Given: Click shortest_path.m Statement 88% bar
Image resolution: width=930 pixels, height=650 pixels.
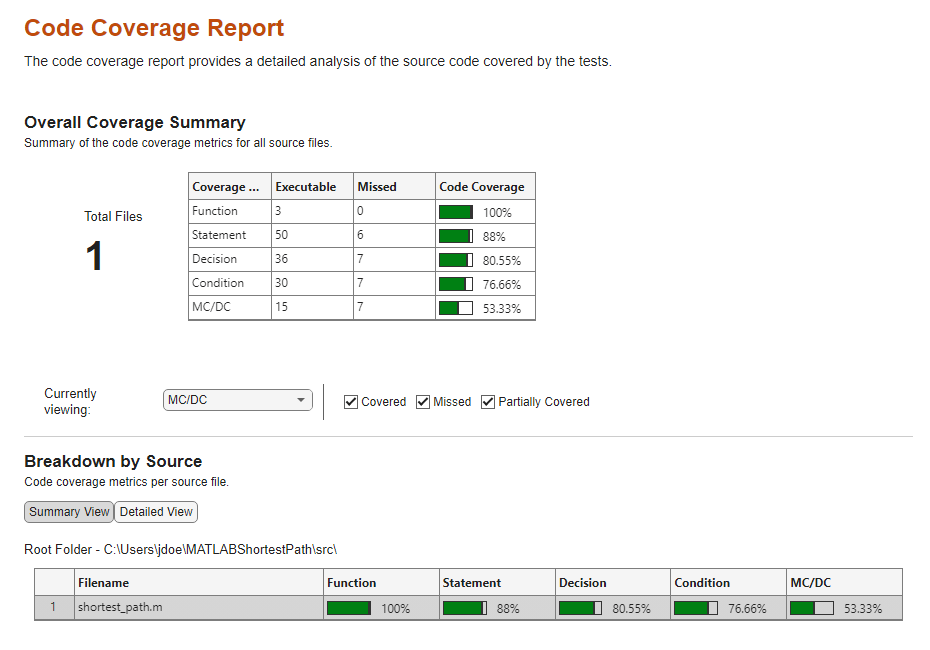Looking at the screenshot, I should (x=464, y=608).
